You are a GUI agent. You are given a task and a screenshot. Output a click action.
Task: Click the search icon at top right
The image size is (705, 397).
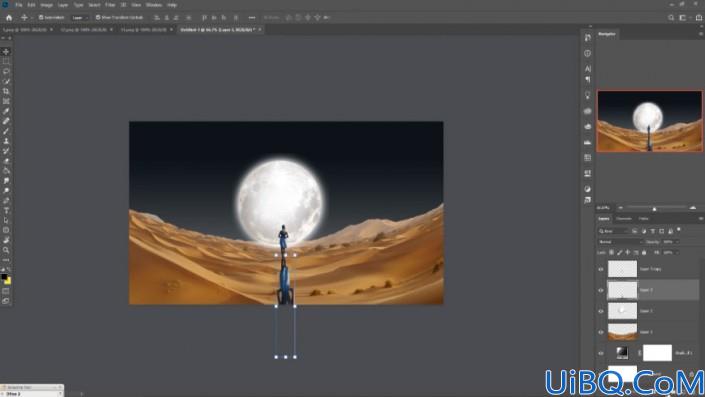671,18
